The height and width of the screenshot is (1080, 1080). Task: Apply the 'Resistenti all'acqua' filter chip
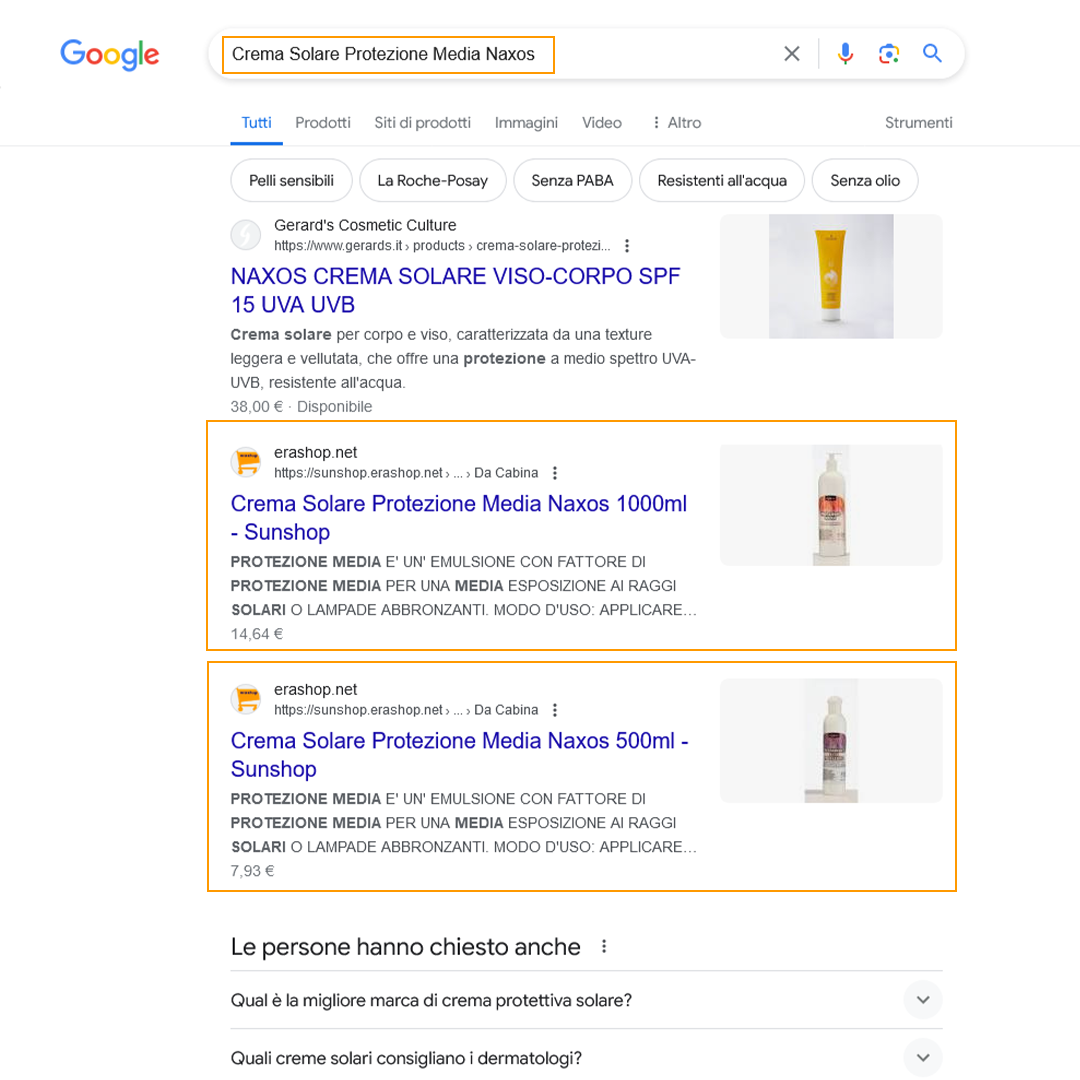721,181
